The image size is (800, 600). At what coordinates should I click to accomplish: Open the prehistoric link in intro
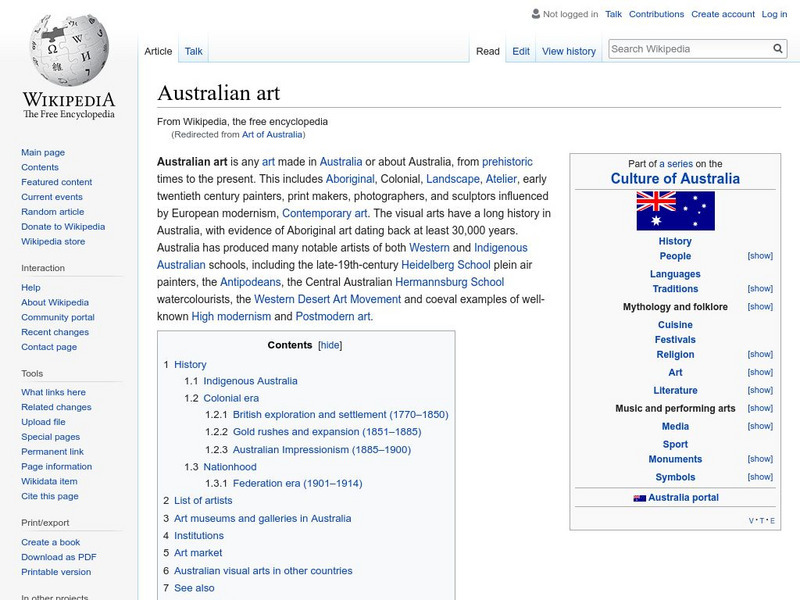507,162
